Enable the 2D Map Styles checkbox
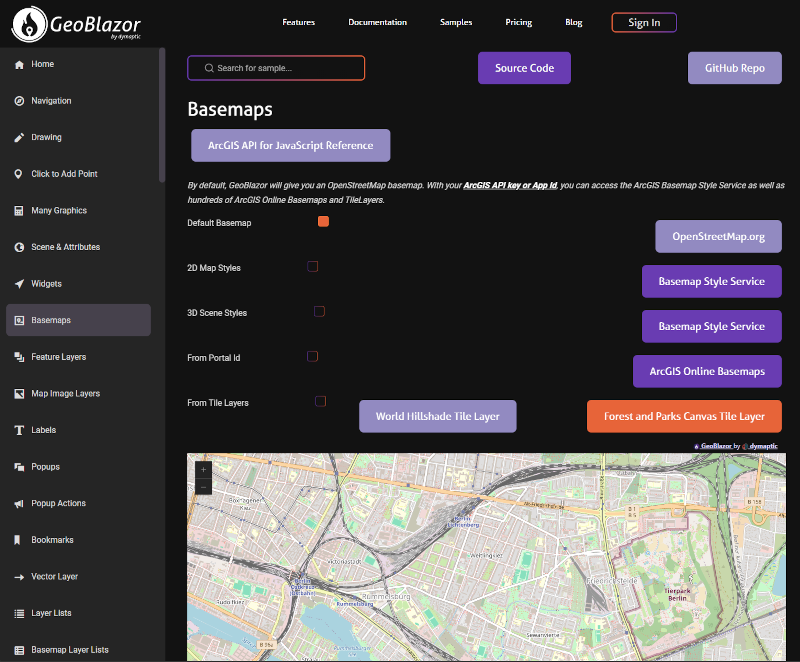Viewport: 800px width, 662px height. 312,266
